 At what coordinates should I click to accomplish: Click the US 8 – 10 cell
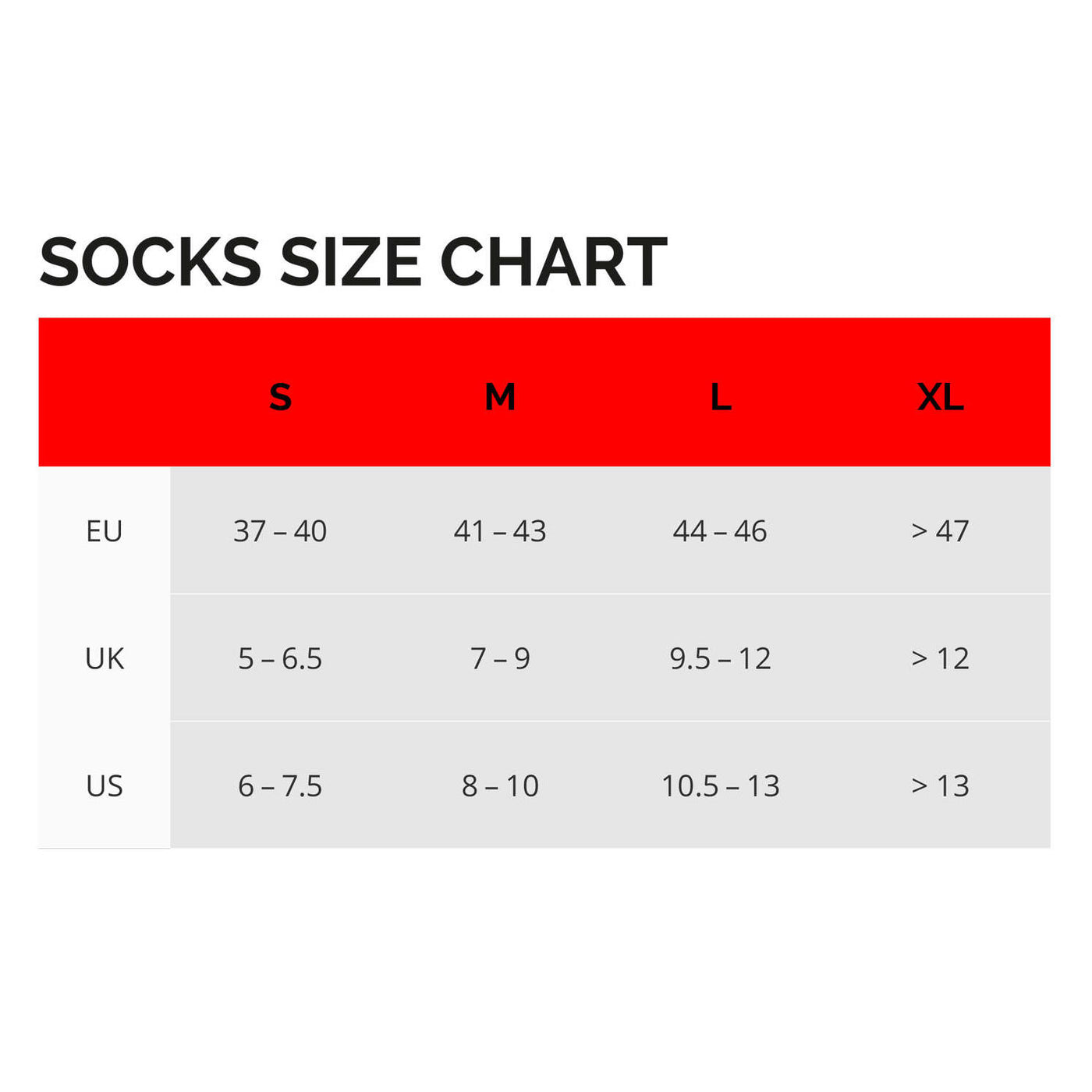pyautogui.click(x=500, y=785)
